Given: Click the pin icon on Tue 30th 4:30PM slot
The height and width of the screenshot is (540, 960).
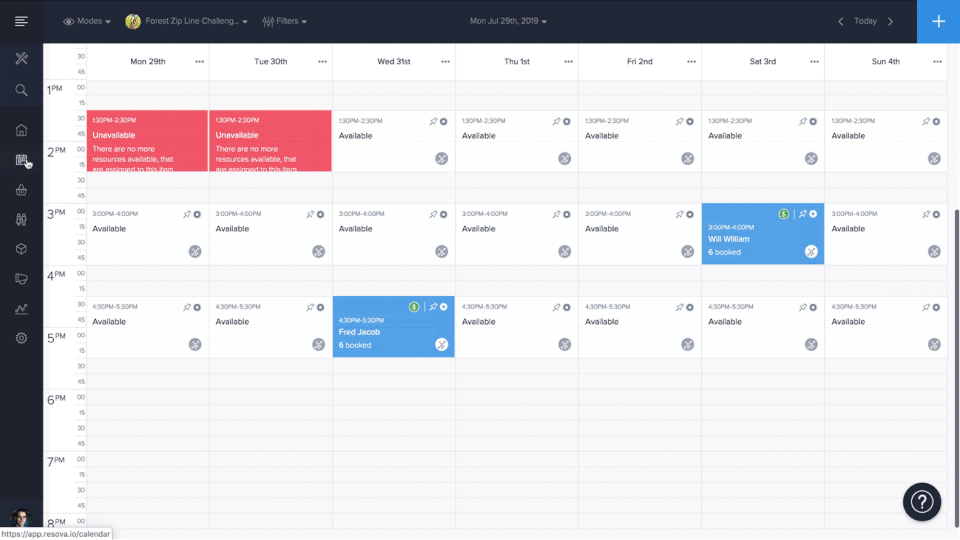Looking at the screenshot, I should [x=310, y=307].
